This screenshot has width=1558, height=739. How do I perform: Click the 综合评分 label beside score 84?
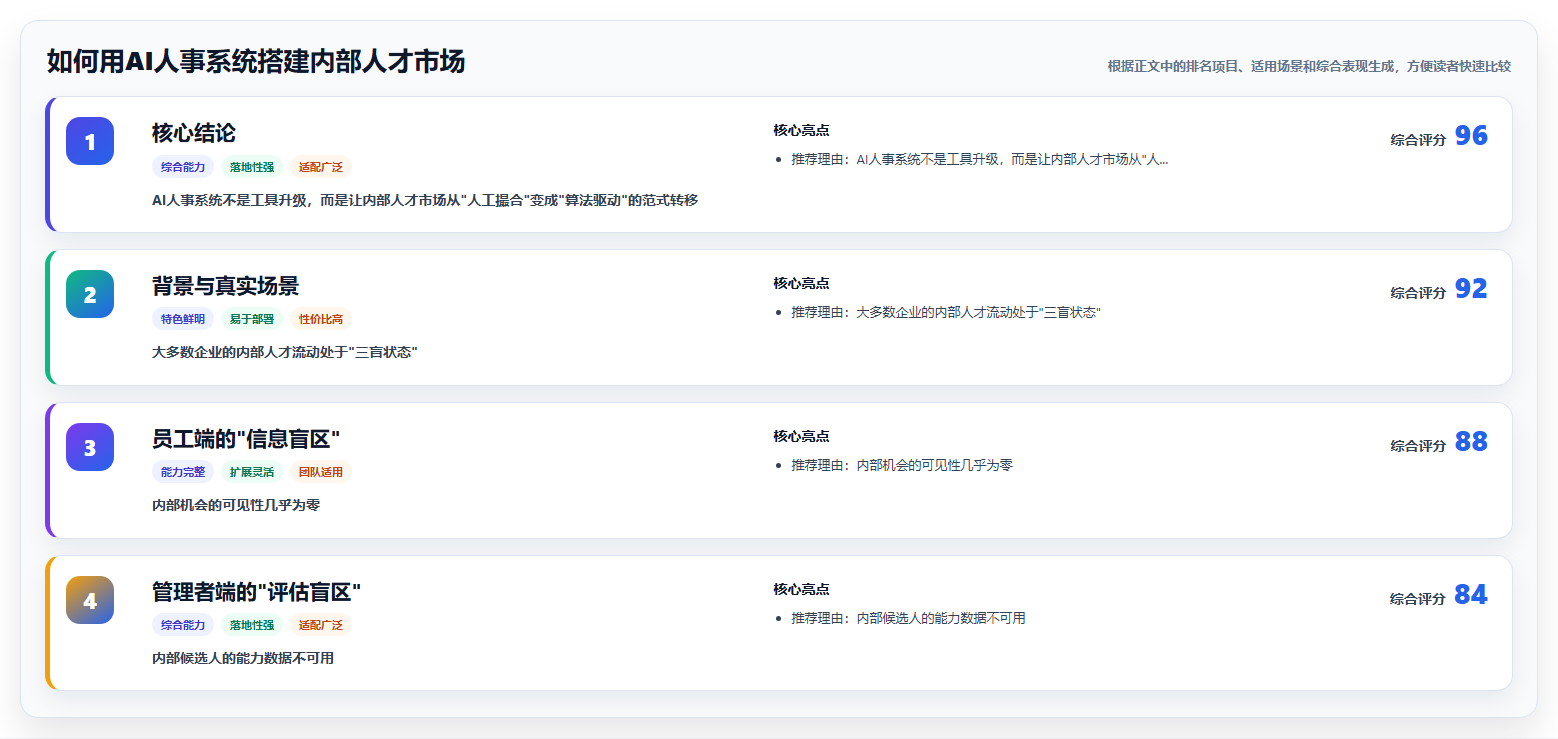(x=1418, y=599)
